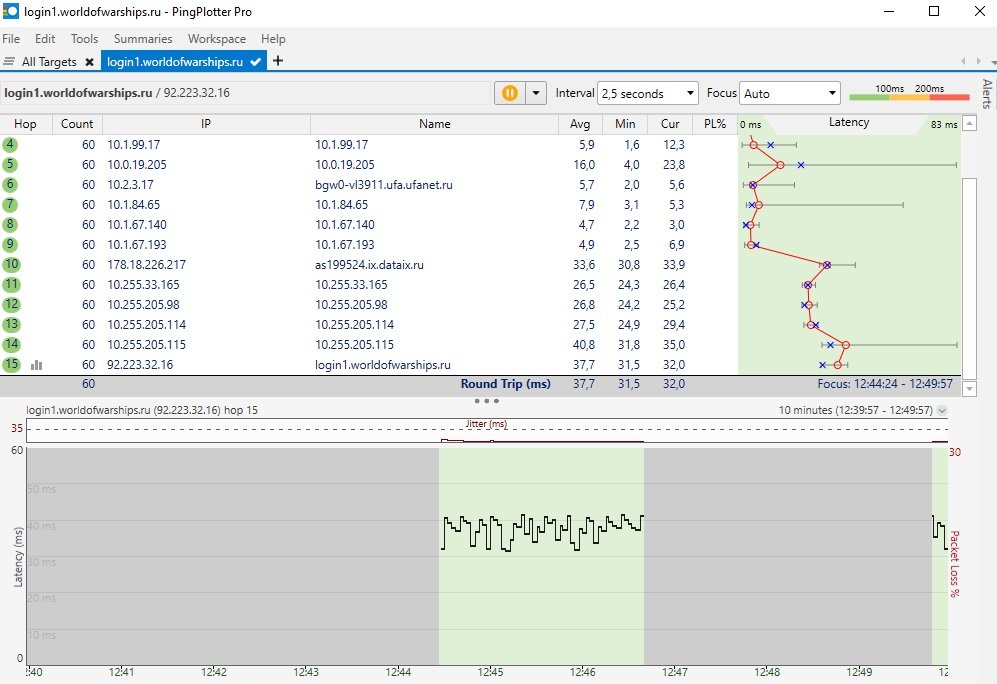This screenshot has height=684, width=997.
Task: Click the Min column header
Action: pyautogui.click(x=625, y=124)
